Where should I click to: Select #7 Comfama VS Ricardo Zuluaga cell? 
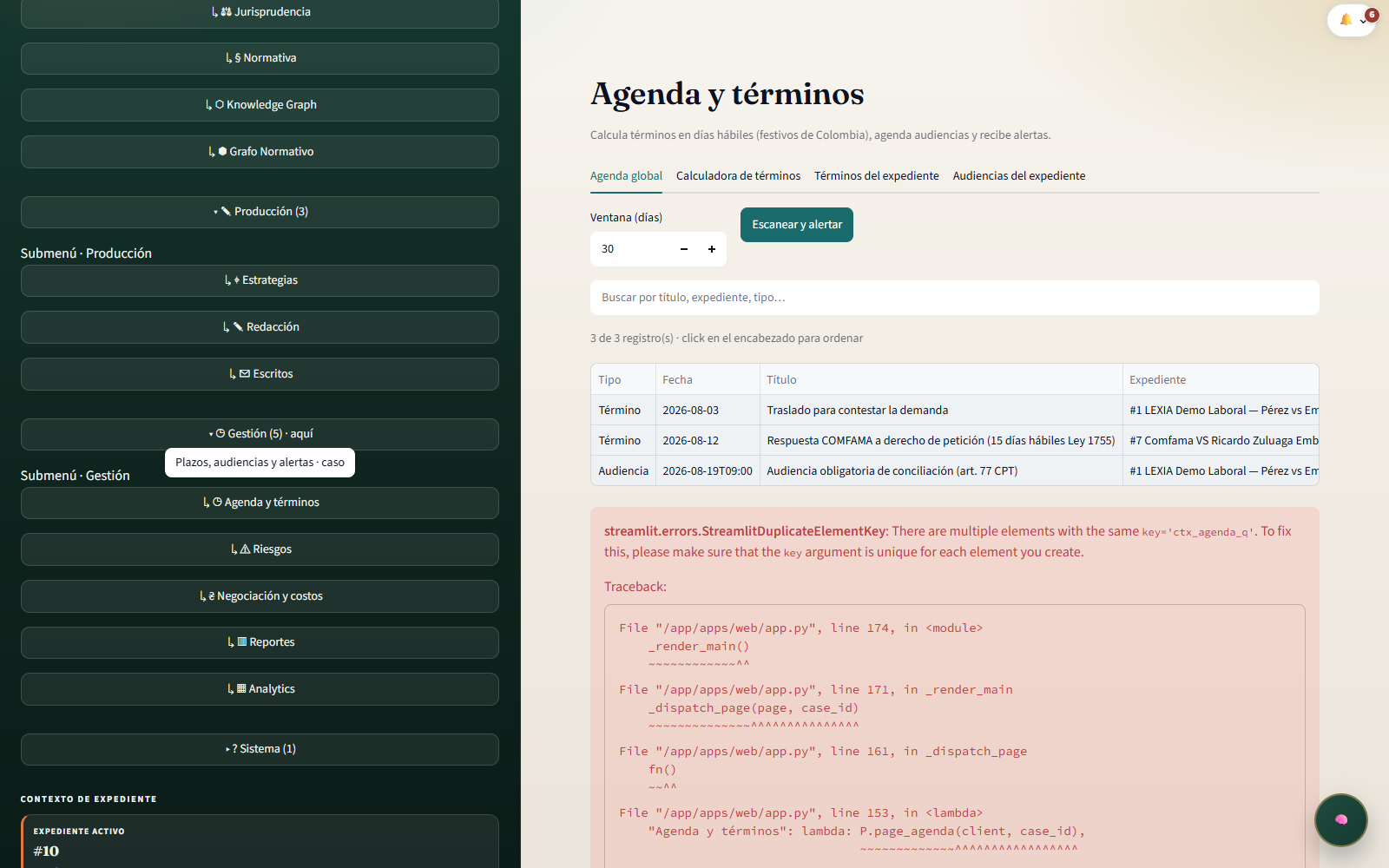[1221, 441]
